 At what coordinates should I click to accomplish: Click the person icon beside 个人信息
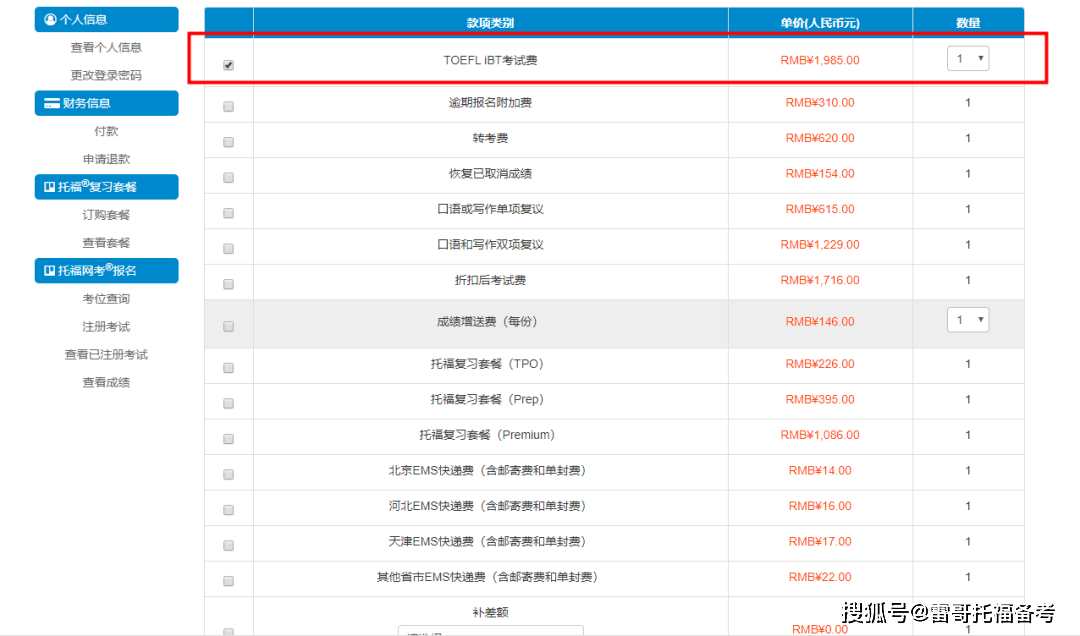click(50, 19)
